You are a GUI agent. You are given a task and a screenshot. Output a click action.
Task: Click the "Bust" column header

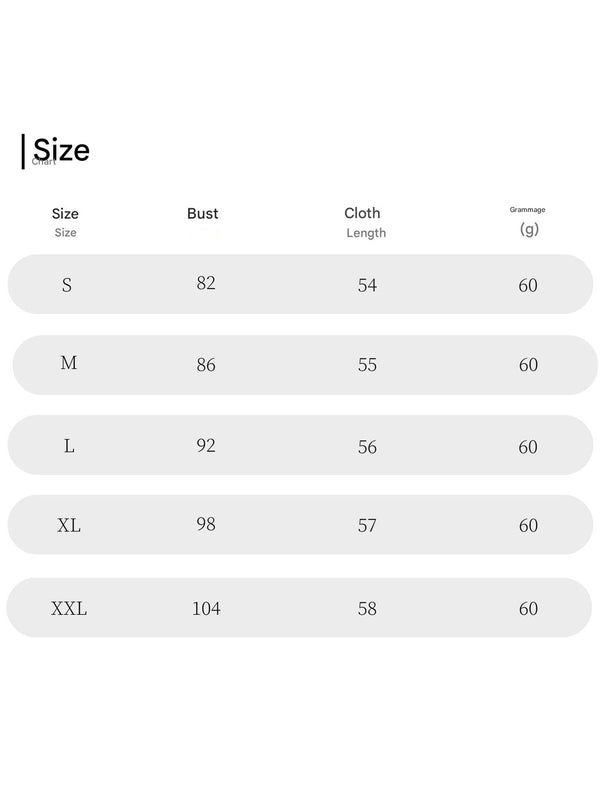[202, 213]
